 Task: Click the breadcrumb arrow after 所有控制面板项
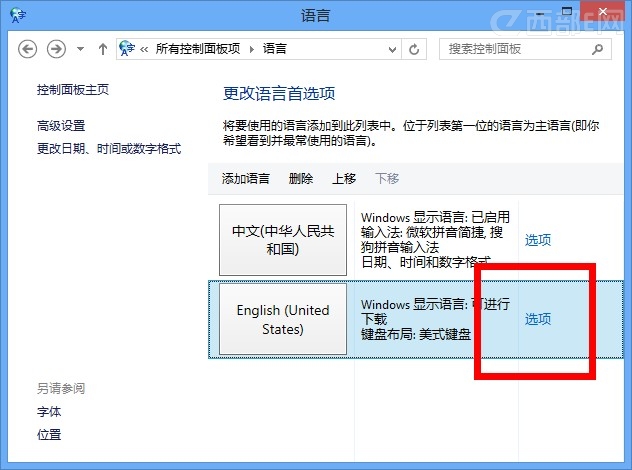pos(256,48)
